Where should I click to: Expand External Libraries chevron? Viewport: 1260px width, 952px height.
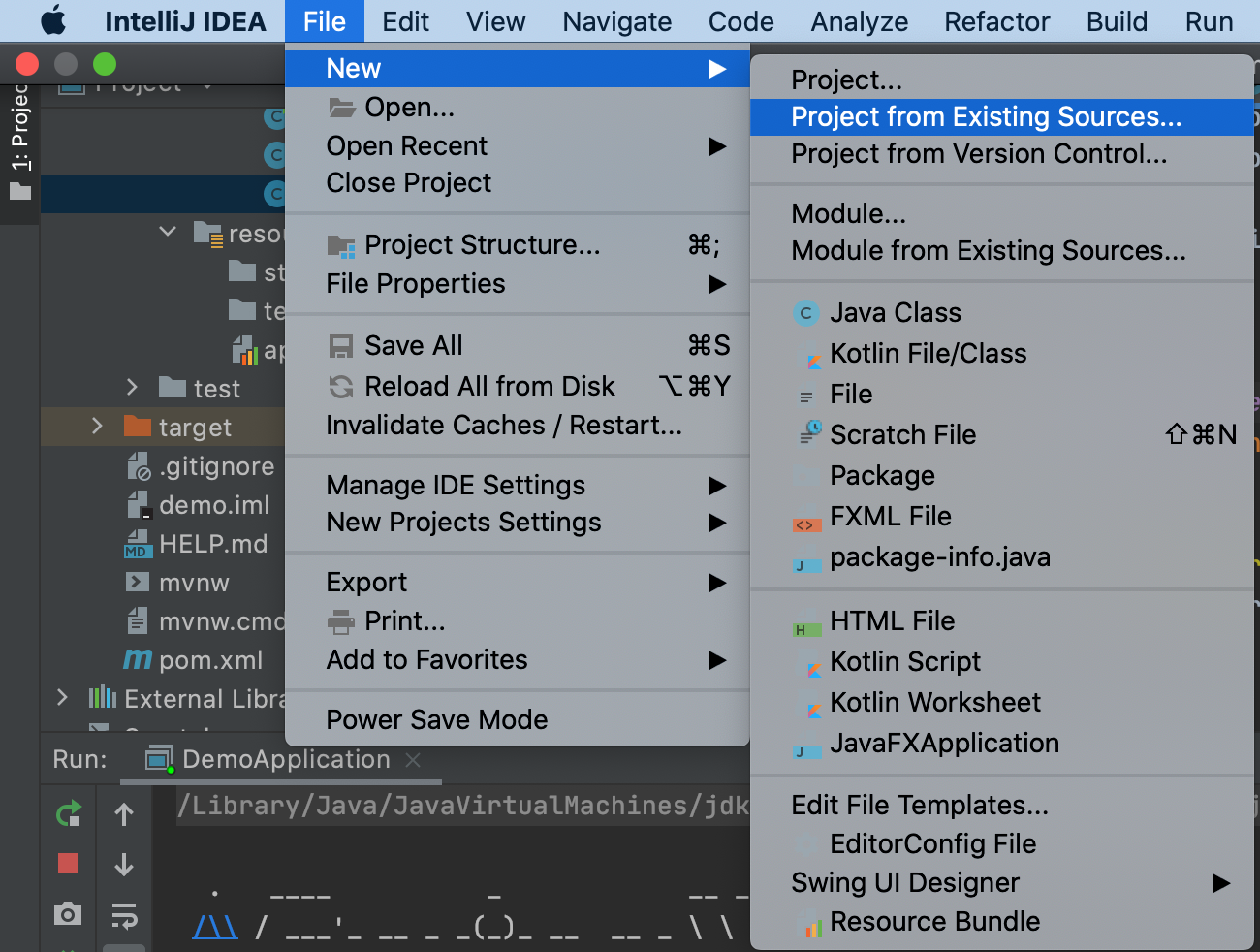(62, 697)
